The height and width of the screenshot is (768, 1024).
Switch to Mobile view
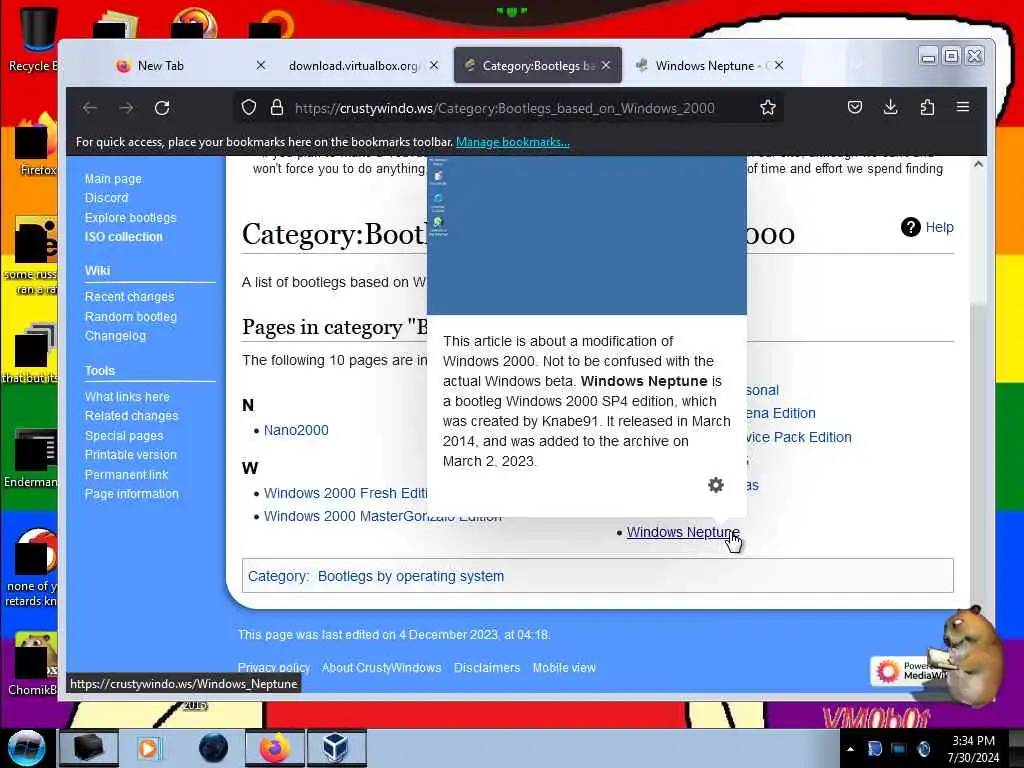[x=564, y=667]
